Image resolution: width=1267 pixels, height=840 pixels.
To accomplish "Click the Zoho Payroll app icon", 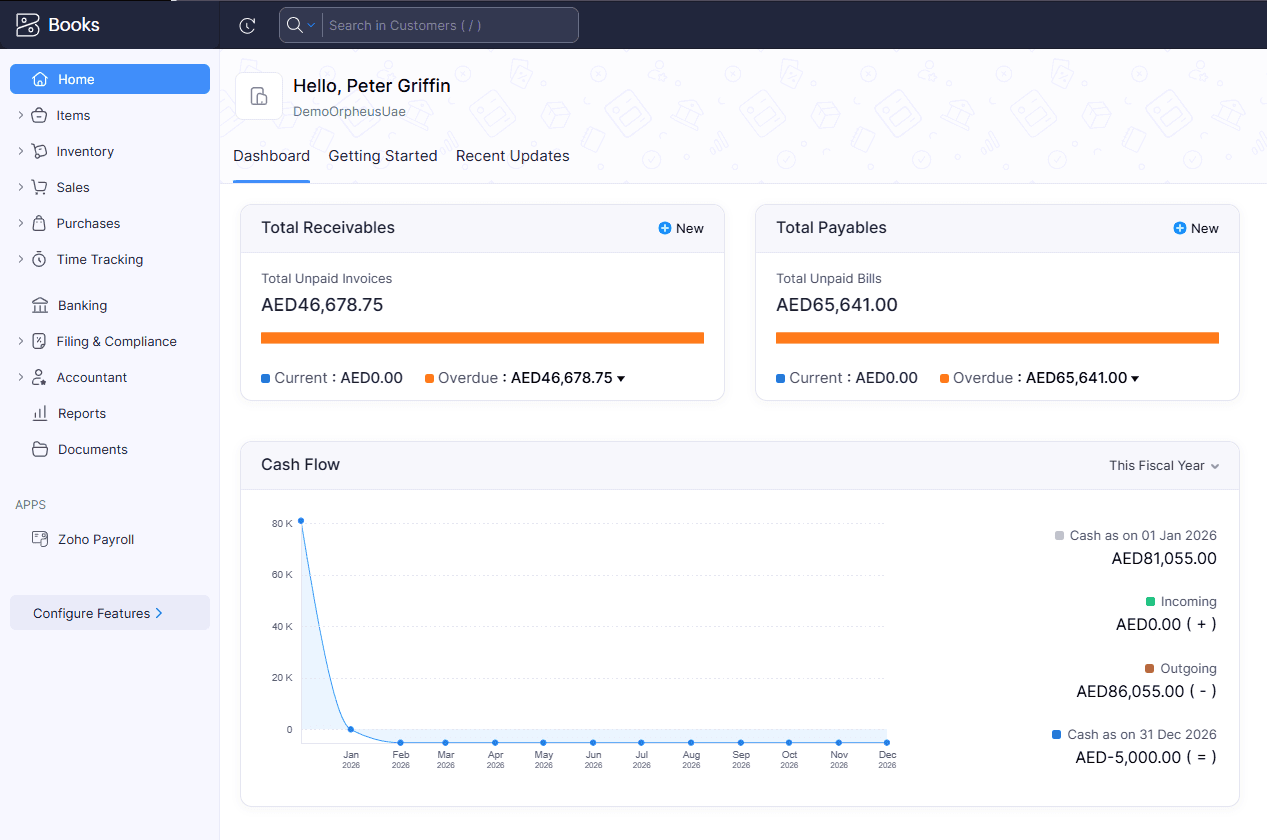I will [41, 539].
